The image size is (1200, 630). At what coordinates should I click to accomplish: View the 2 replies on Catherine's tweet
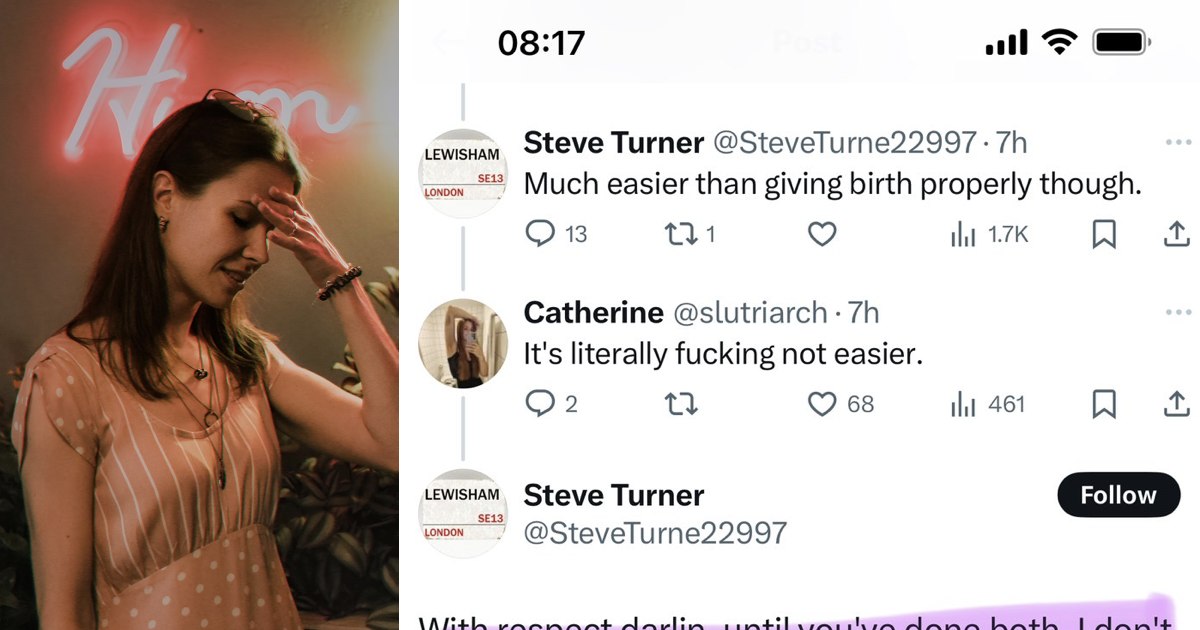[549, 404]
